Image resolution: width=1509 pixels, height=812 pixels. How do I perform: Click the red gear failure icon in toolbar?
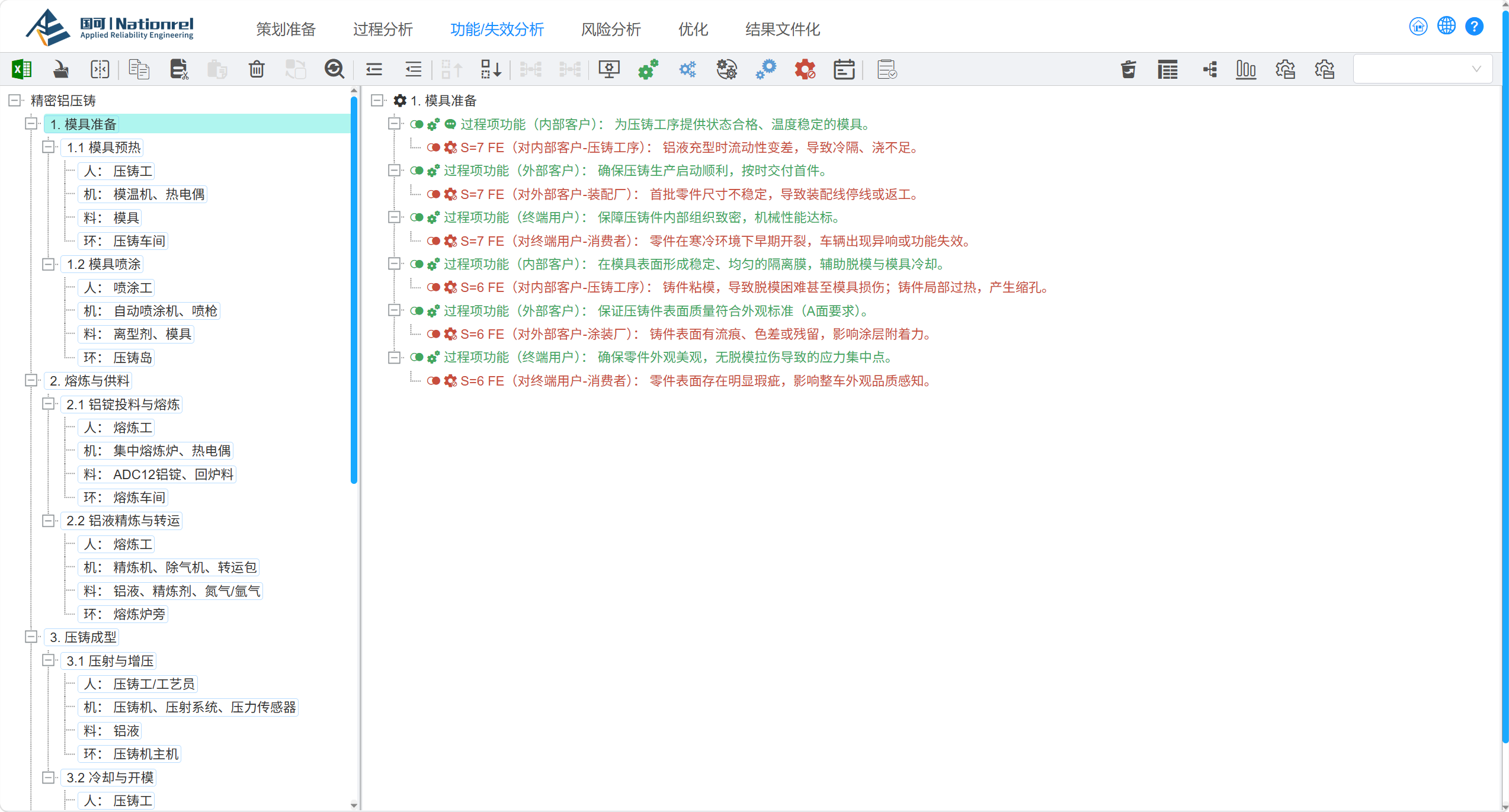[x=805, y=69]
